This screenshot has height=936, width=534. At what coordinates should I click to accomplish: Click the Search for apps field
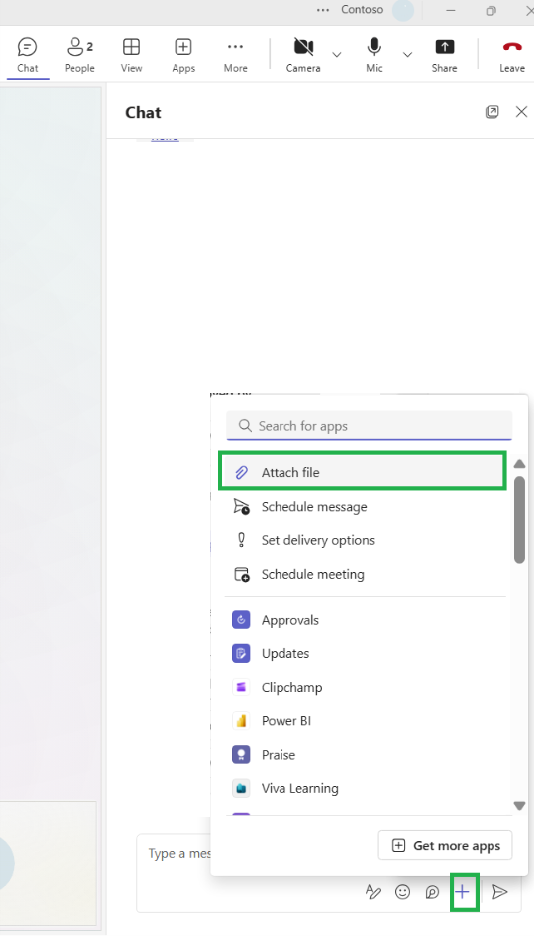[x=369, y=426]
